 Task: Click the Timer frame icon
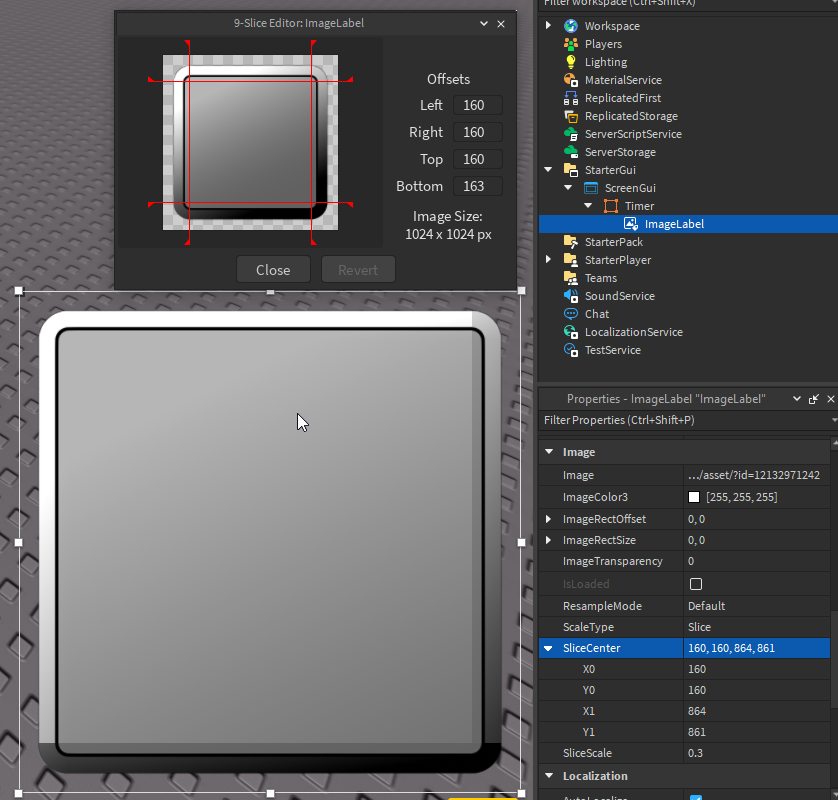pos(611,206)
